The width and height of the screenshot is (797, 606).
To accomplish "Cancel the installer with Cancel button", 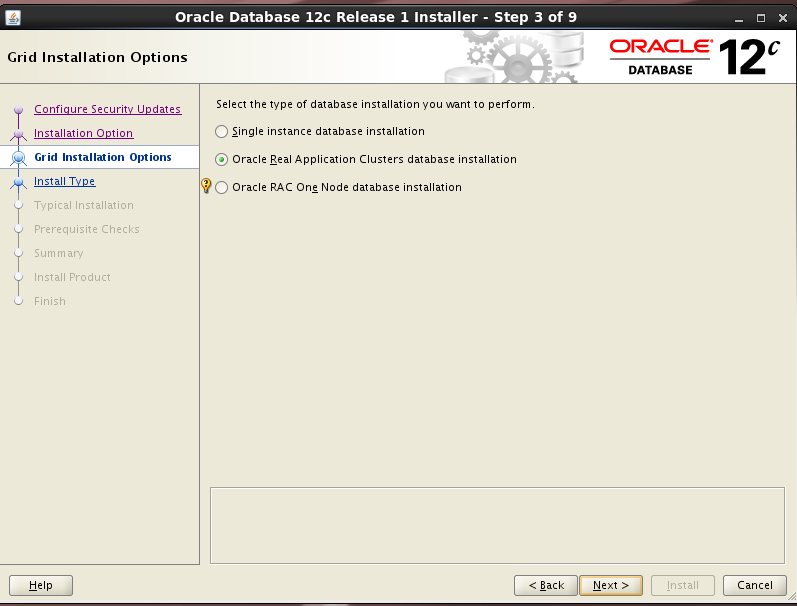I will 755,585.
